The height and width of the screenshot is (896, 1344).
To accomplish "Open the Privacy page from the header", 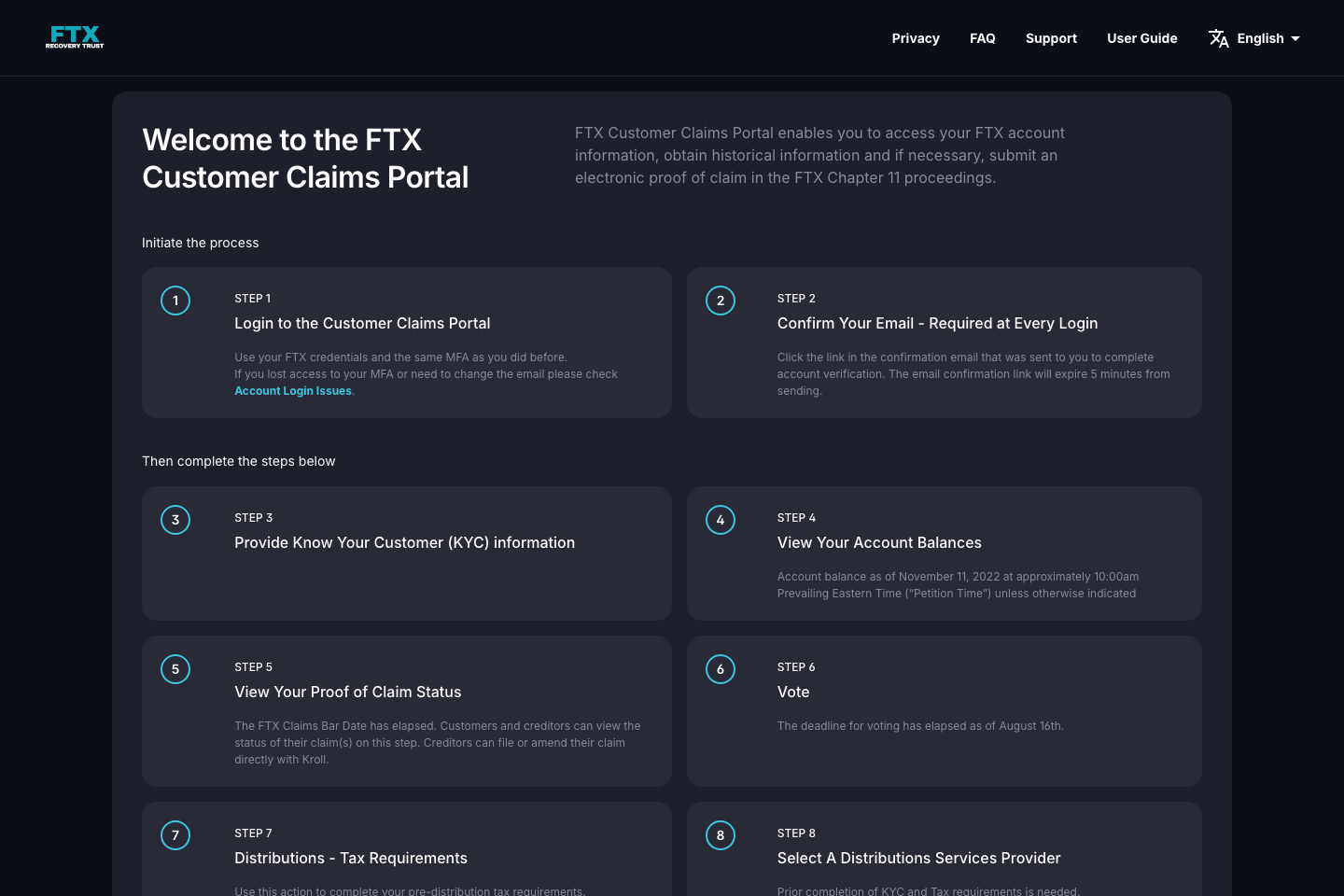I will tap(916, 38).
